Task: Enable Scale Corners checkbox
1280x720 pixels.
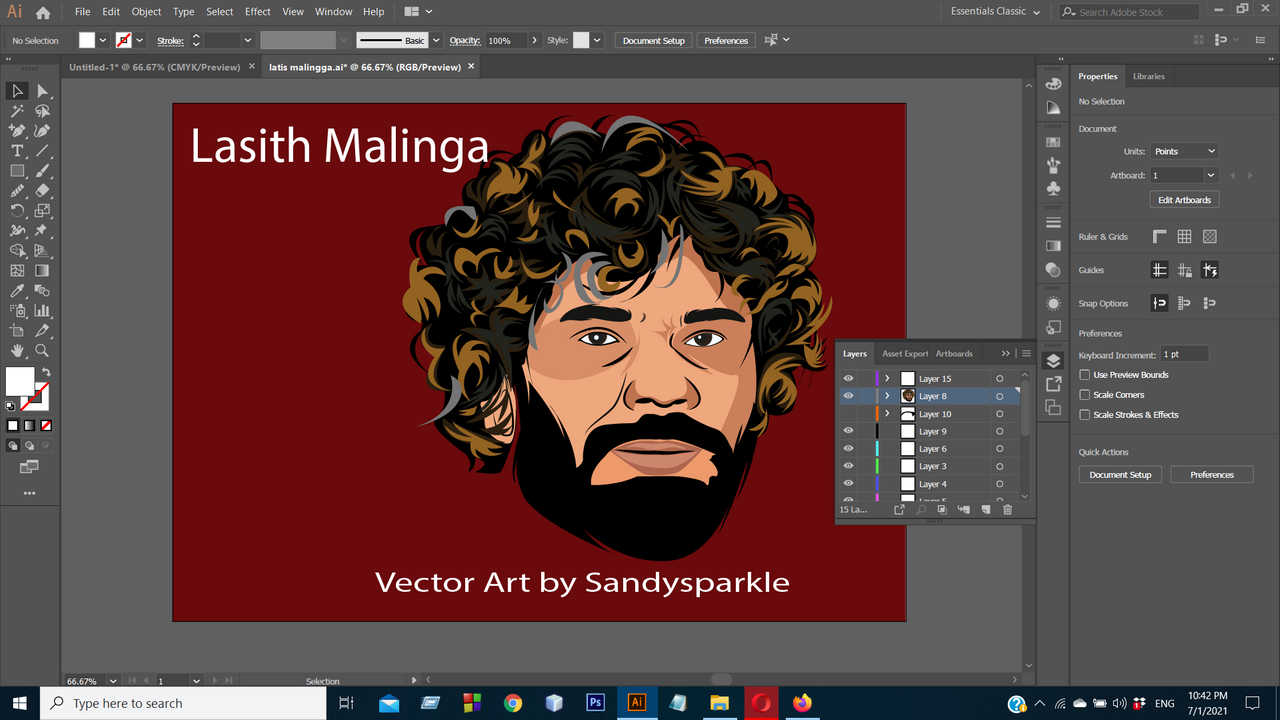Action: pos(1085,395)
